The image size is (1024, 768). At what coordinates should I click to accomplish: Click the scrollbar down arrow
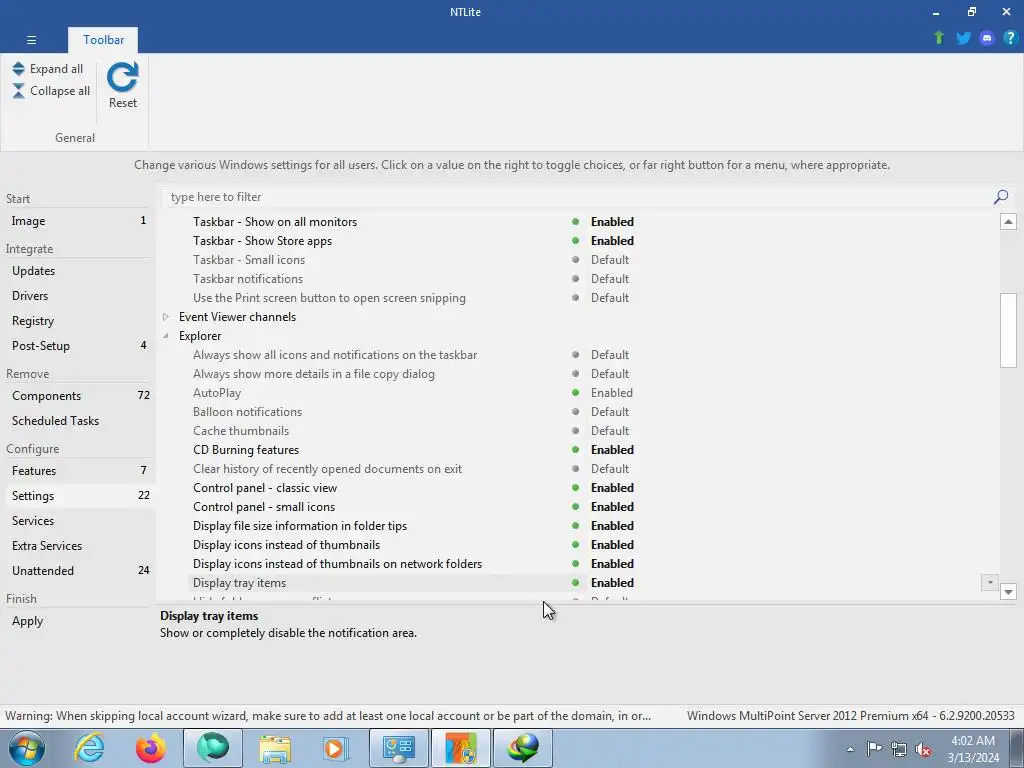point(1008,592)
